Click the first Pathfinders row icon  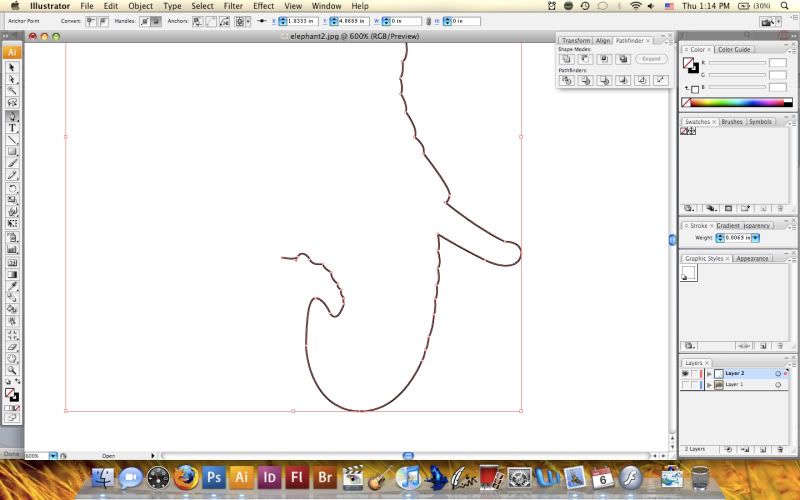point(566,81)
